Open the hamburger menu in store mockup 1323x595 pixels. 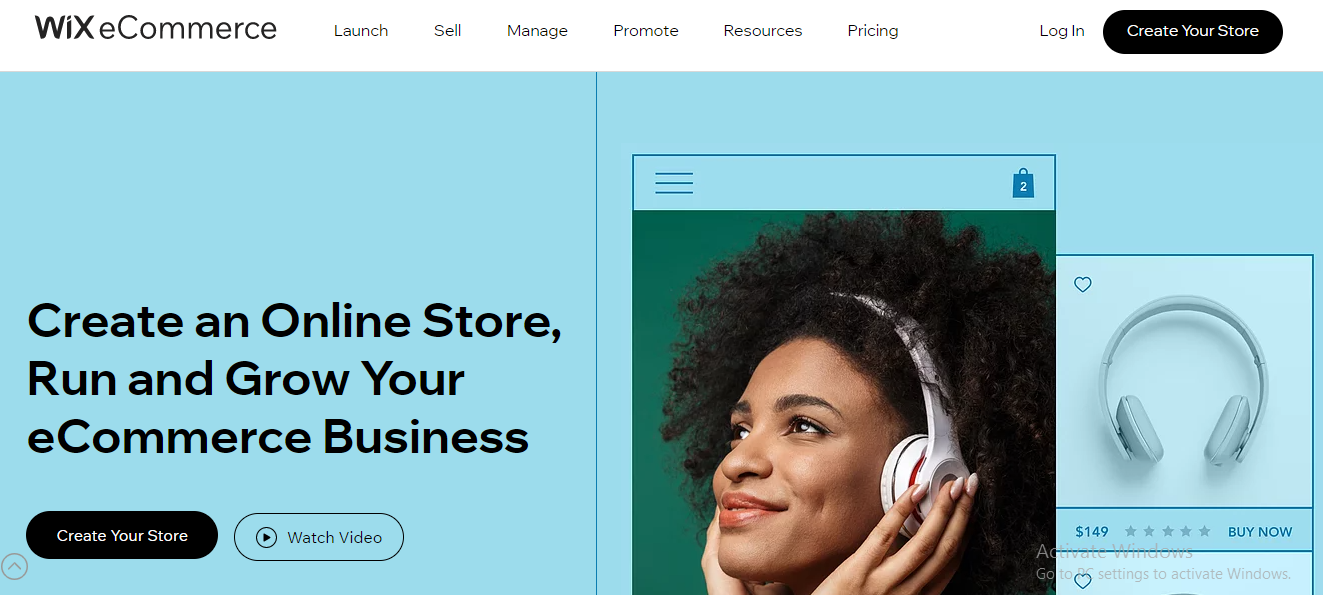pyautogui.click(x=674, y=183)
